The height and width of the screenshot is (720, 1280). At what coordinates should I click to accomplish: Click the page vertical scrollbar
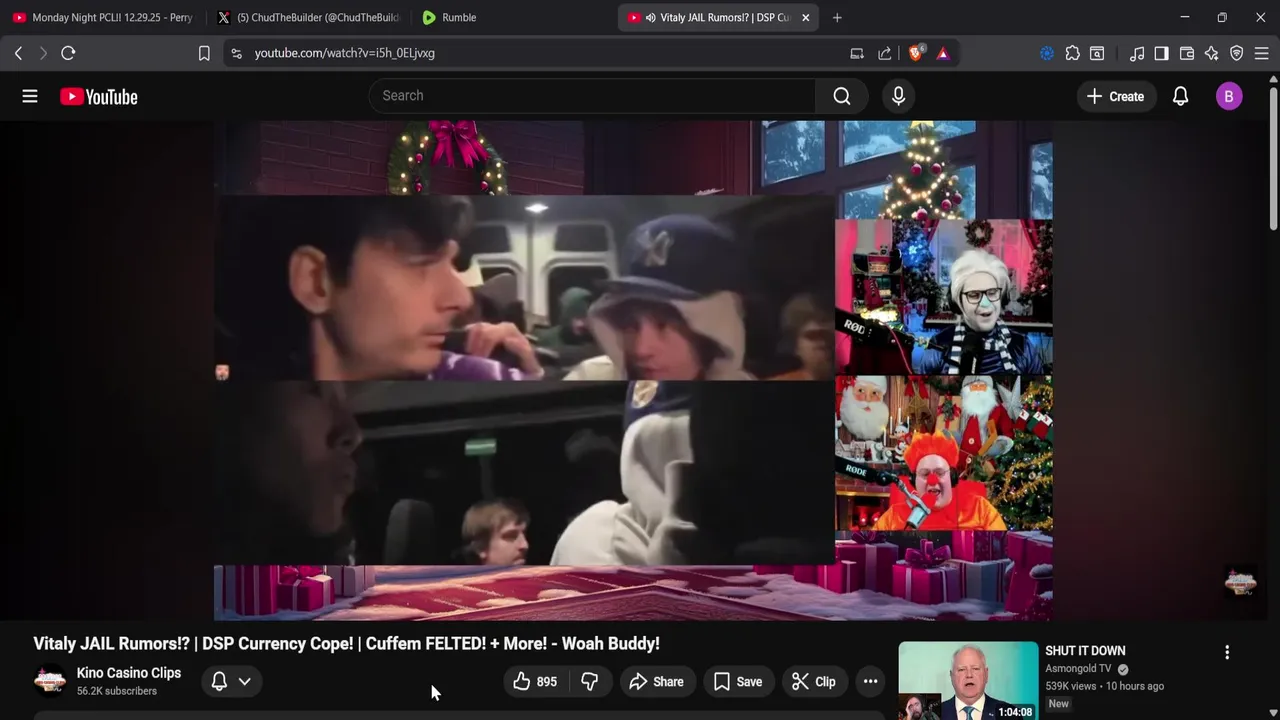(x=1273, y=160)
